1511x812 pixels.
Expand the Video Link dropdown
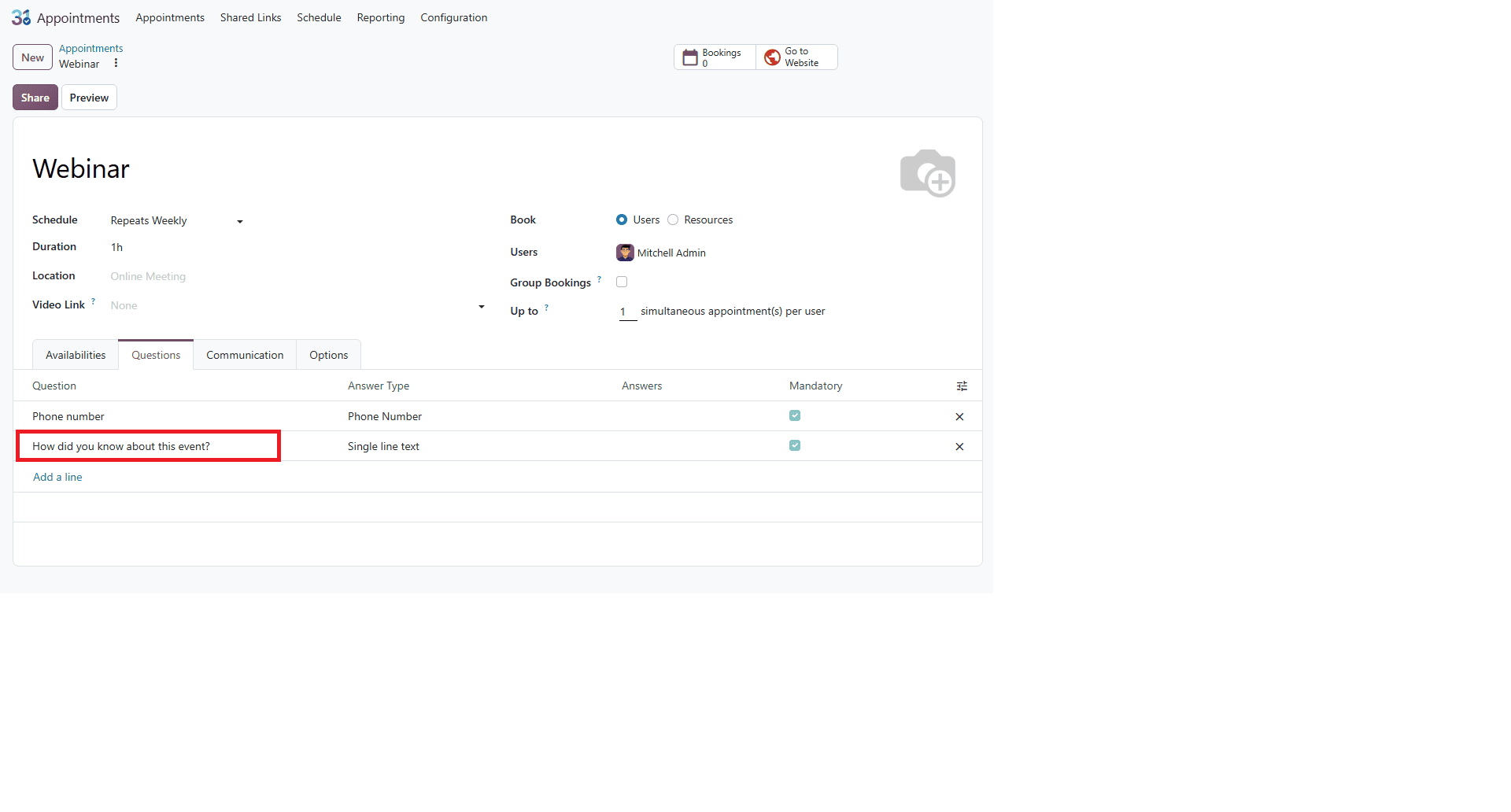click(x=482, y=306)
